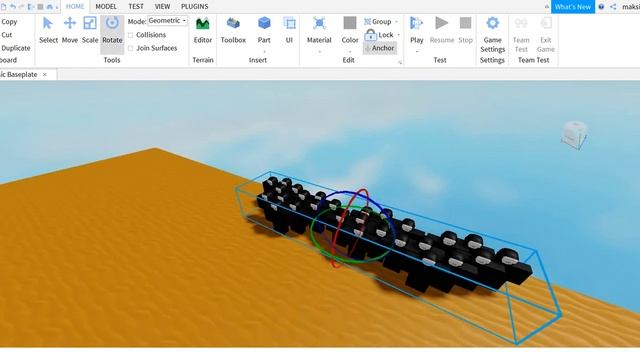Enable the Collisions checkbox
This screenshot has width=640, height=360.
pos(131,35)
